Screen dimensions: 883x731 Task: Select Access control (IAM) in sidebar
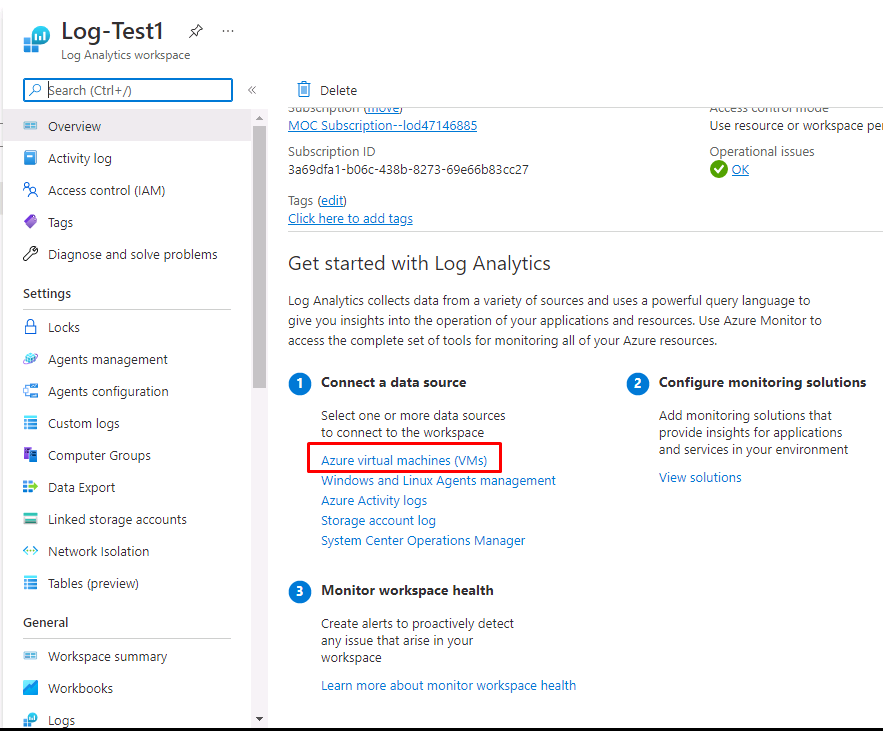[103, 190]
